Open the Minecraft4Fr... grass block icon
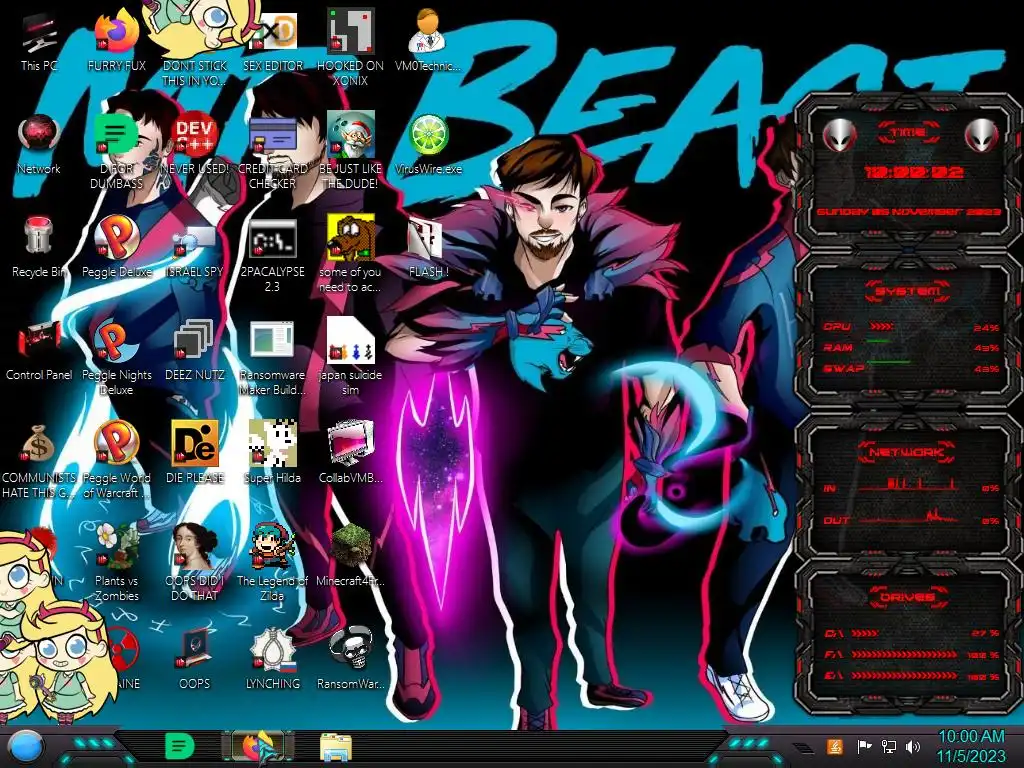 (351, 555)
